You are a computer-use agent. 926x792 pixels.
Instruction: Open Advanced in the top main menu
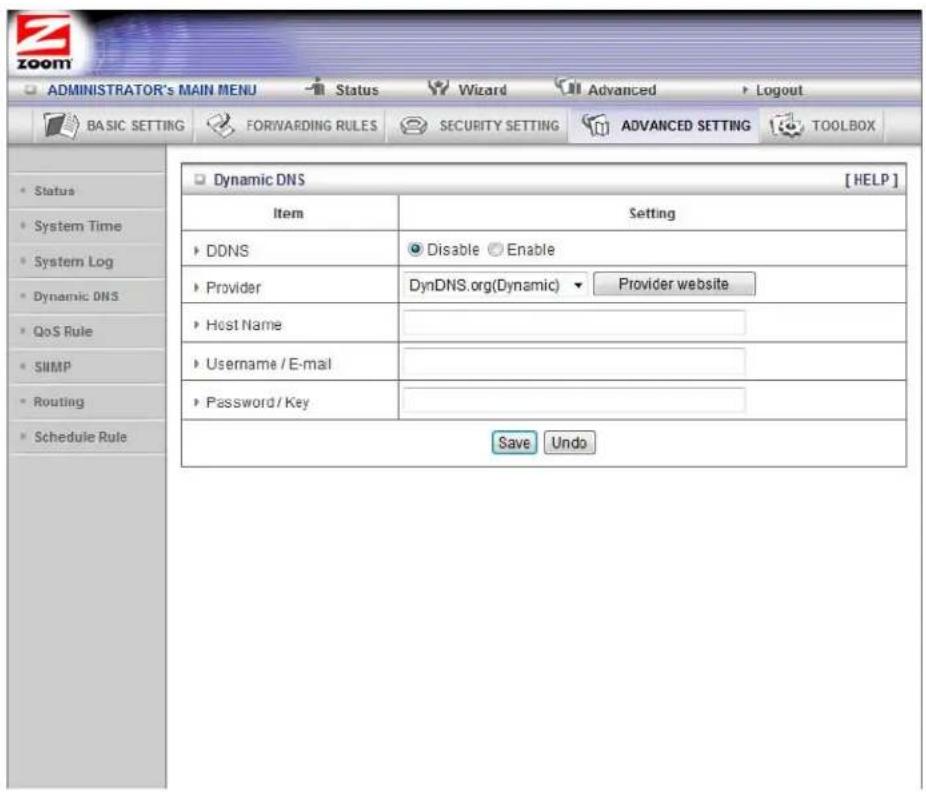coord(622,90)
